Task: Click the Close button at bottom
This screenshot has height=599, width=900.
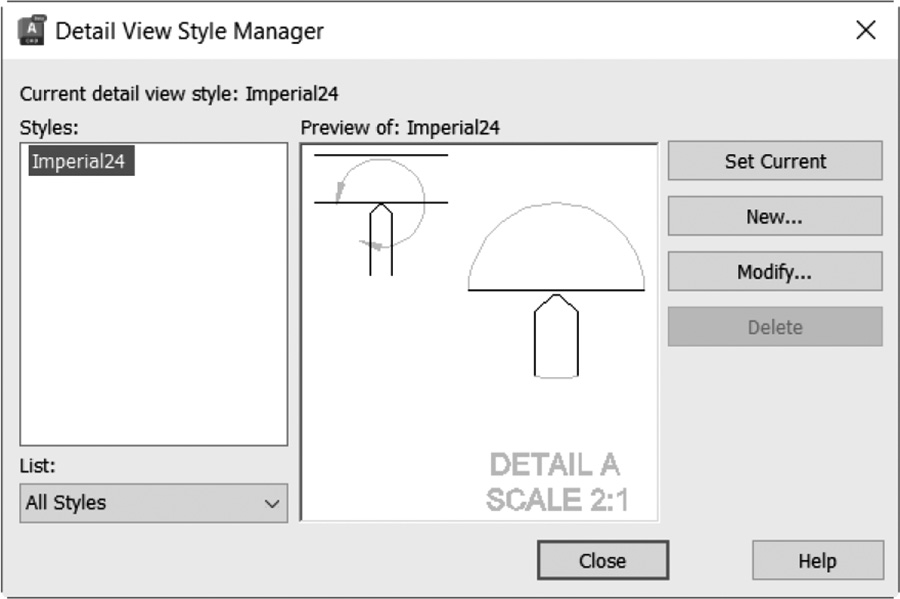Action: click(603, 560)
